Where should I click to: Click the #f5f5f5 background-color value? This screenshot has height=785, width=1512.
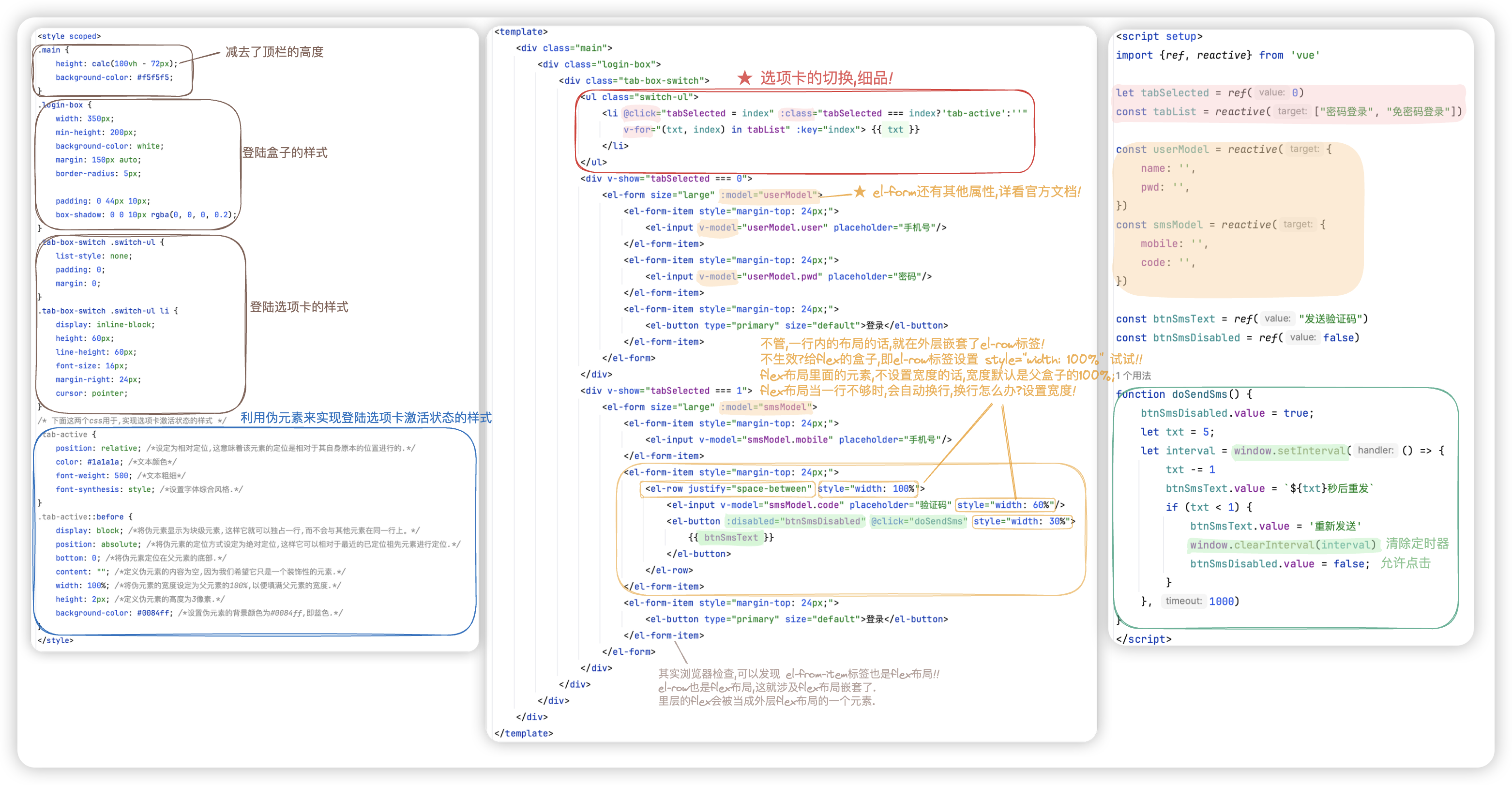pyautogui.click(x=153, y=77)
